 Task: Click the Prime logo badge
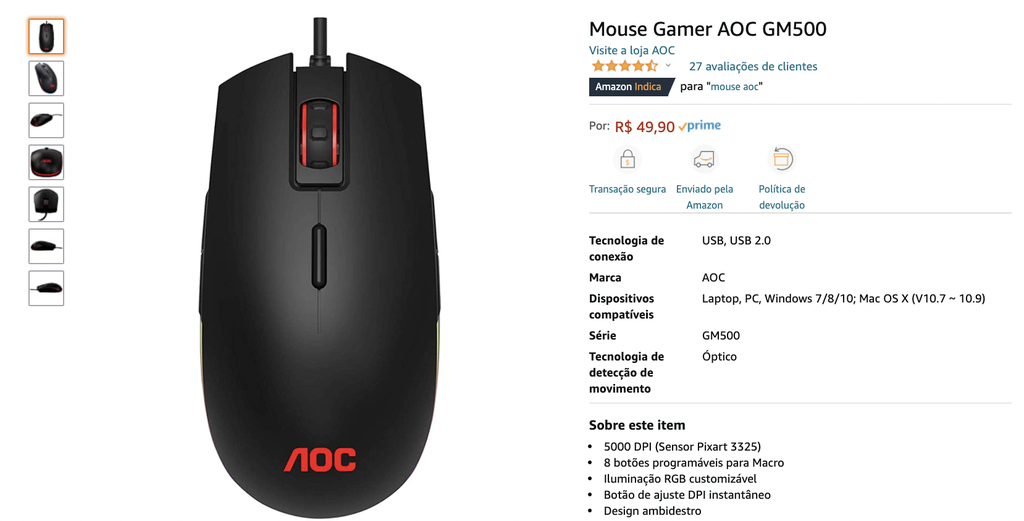[x=699, y=125]
